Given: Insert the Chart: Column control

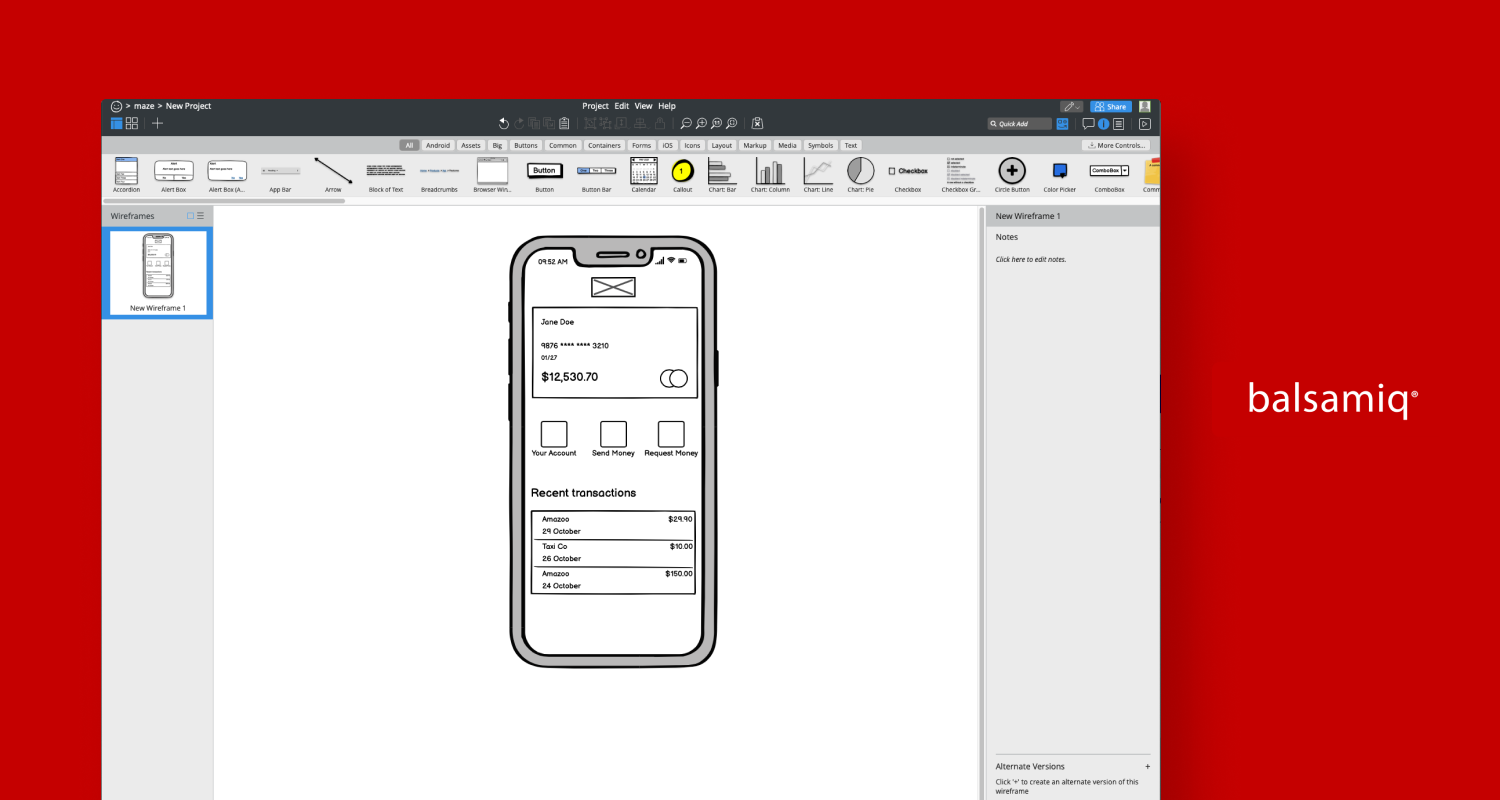Looking at the screenshot, I should pyautogui.click(x=771, y=175).
